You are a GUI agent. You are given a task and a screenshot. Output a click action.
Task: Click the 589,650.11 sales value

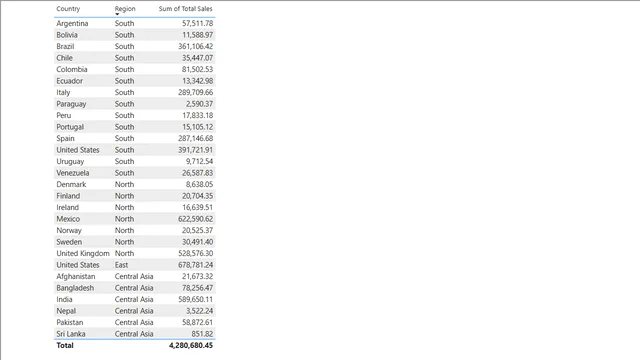point(196,299)
